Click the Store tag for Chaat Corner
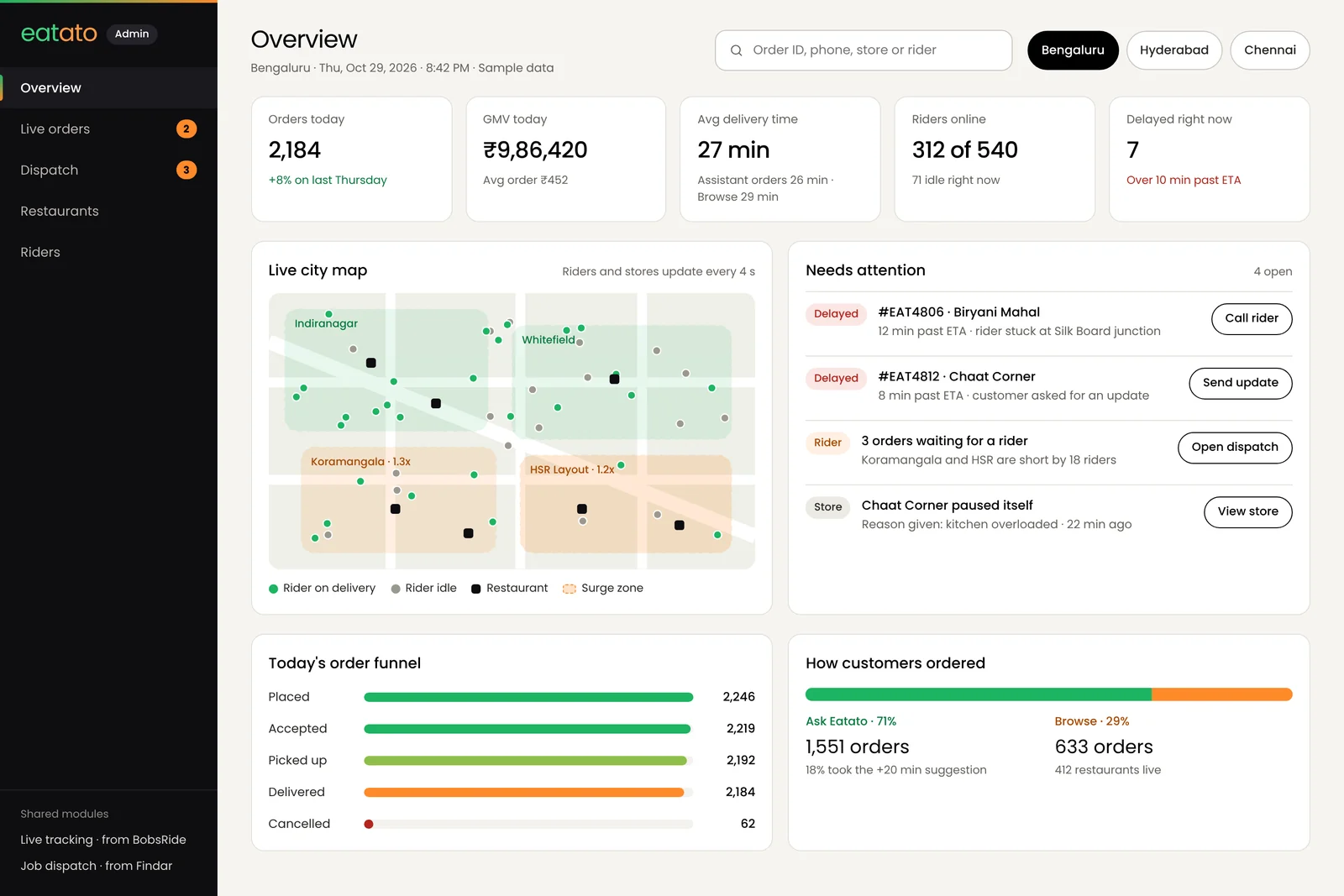 [x=827, y=507]
